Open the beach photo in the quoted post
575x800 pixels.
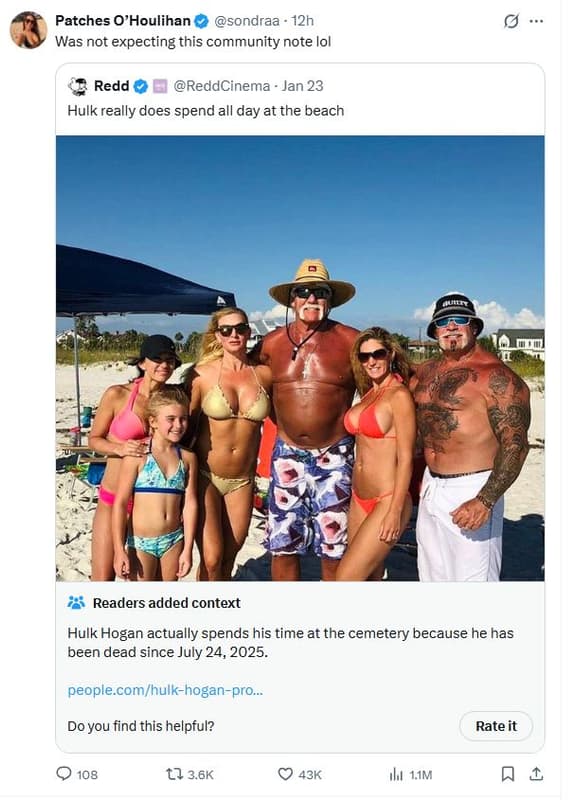coord(300,358)
